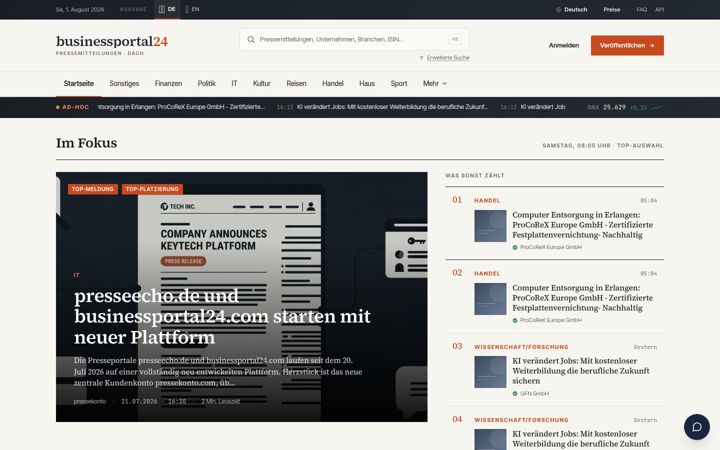Expand the Mehr navigation dropdown
The width and height of the screenshot is (720, 450).
pos(434,84)
